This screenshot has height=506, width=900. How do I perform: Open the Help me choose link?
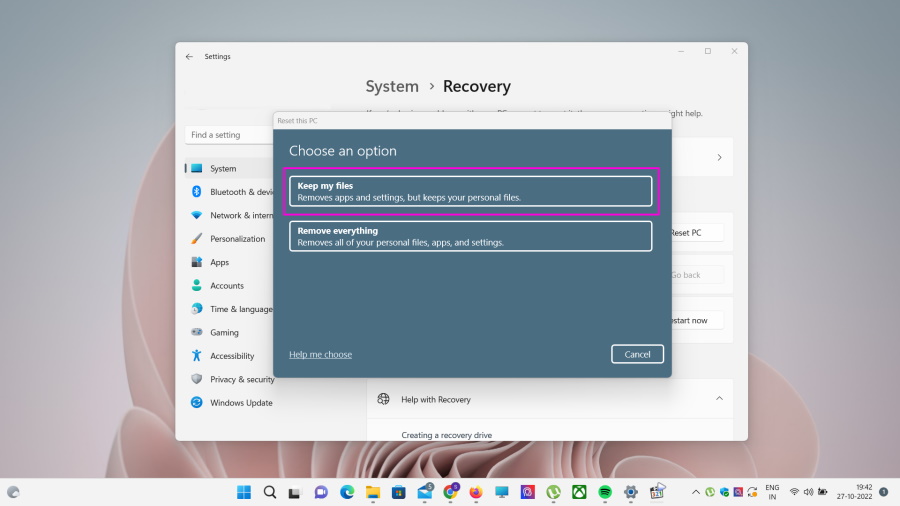[320, 354]
